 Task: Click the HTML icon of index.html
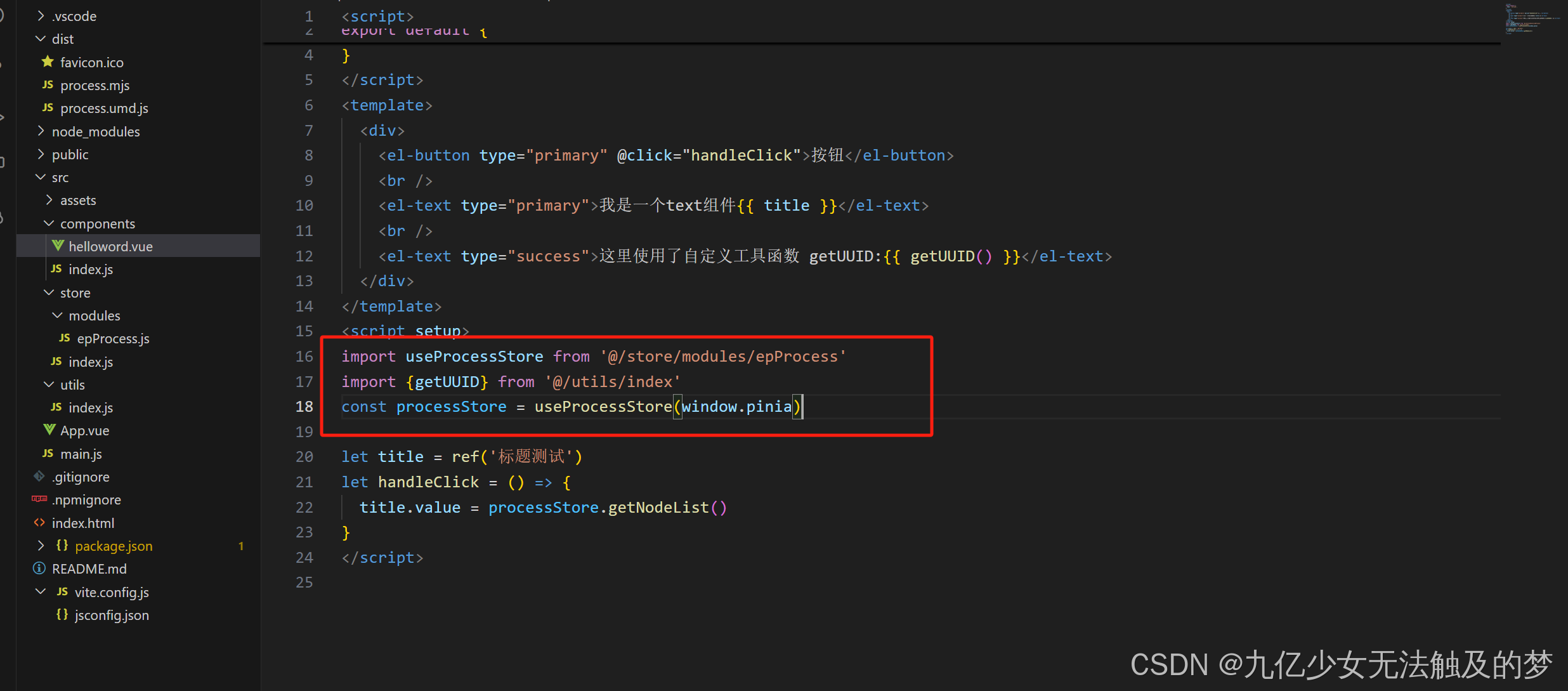39,523
